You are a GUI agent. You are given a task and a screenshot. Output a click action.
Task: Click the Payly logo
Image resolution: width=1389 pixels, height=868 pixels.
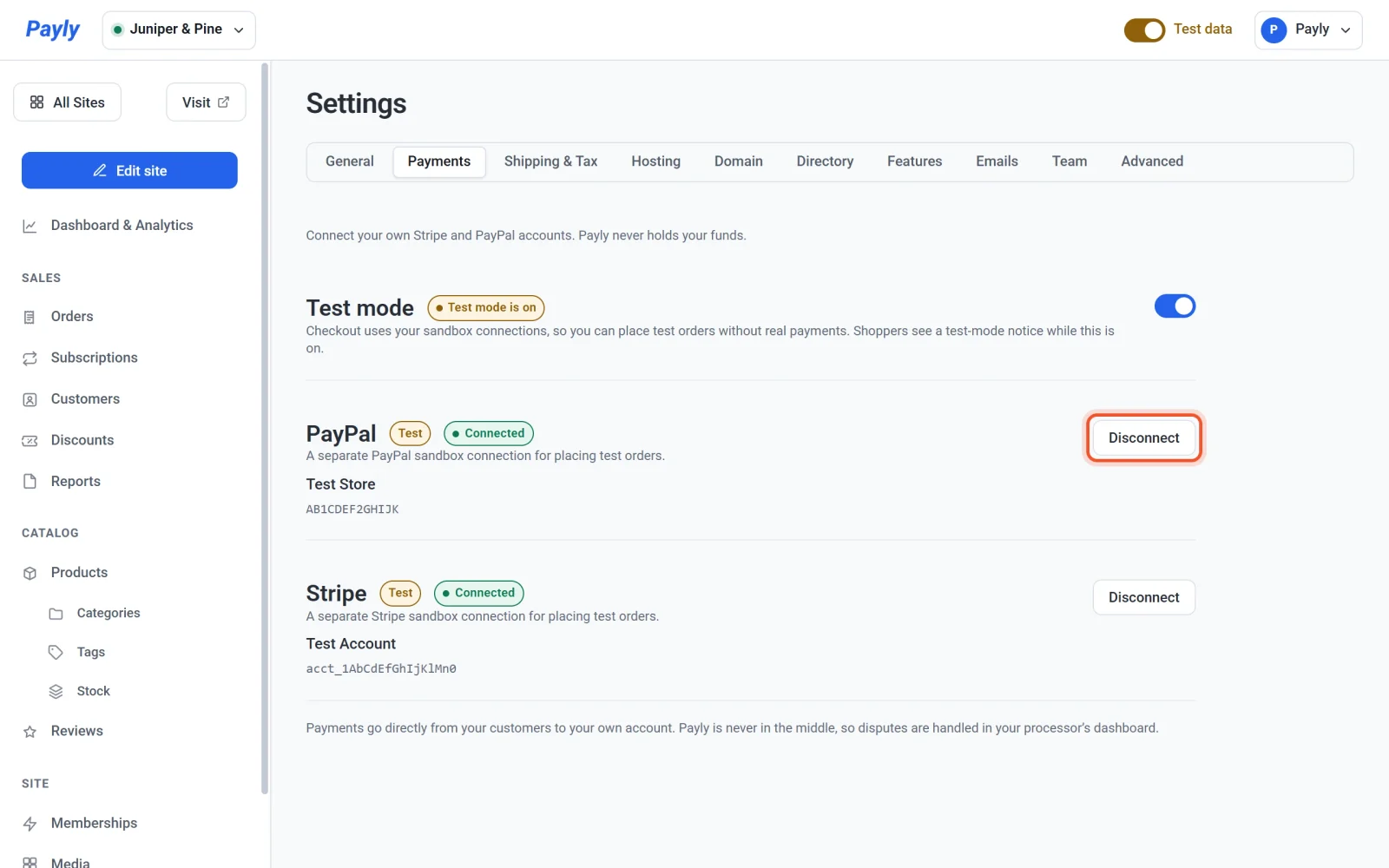pos(52,30)
